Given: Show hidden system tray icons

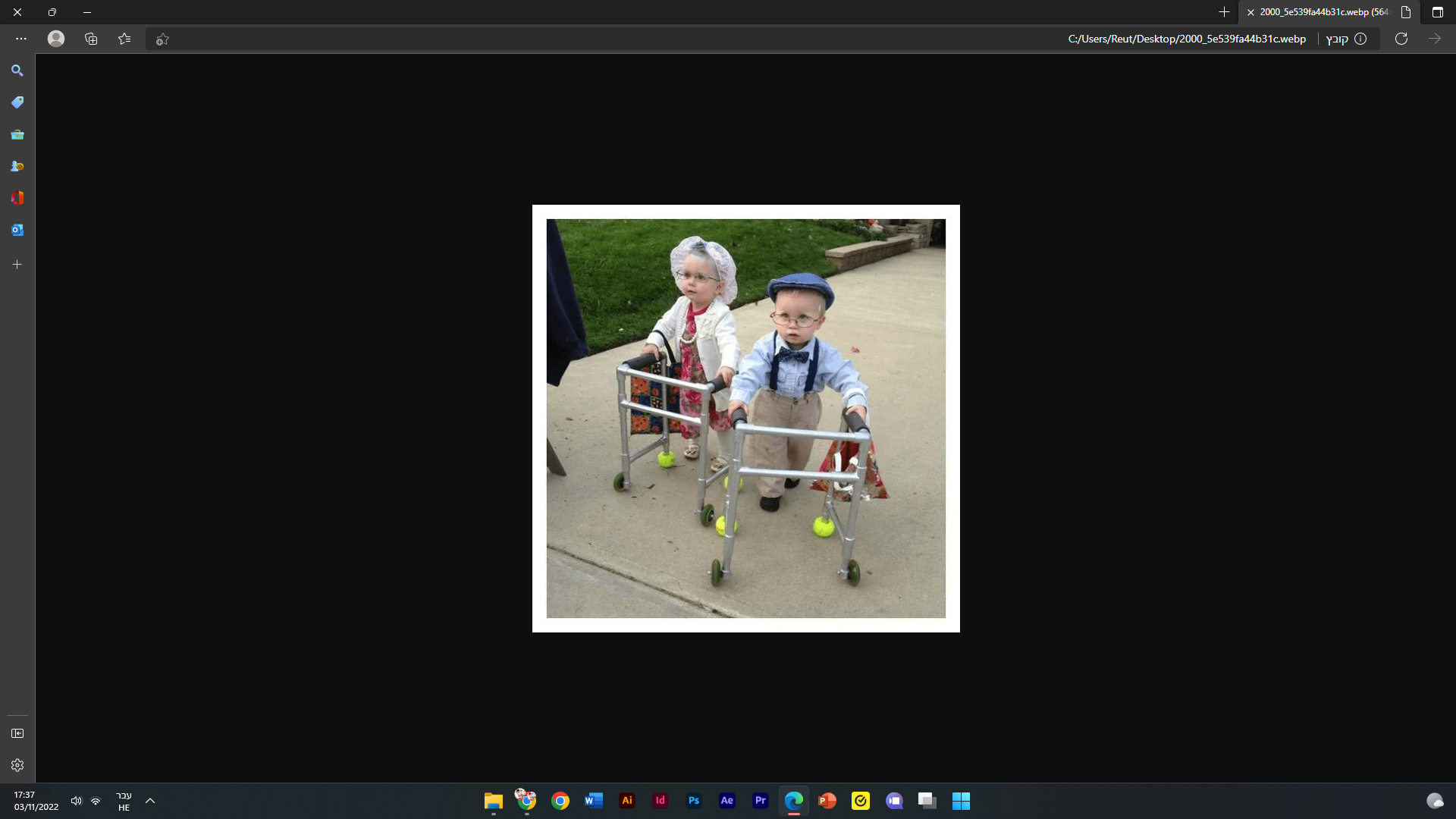Looking at the screenshot, I should point(150,801).
